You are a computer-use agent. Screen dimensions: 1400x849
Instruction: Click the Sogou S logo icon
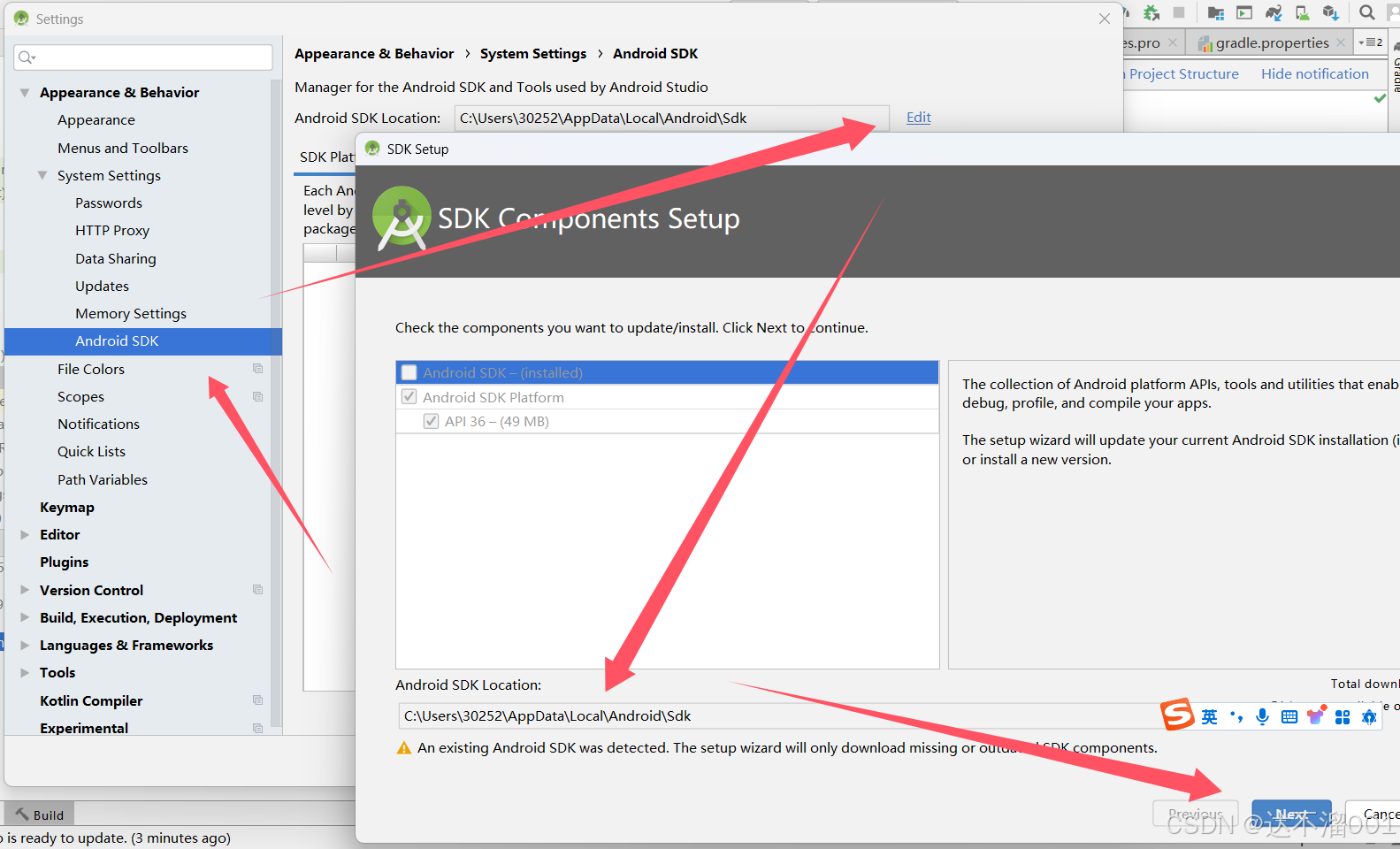(x=1178, y=714)
